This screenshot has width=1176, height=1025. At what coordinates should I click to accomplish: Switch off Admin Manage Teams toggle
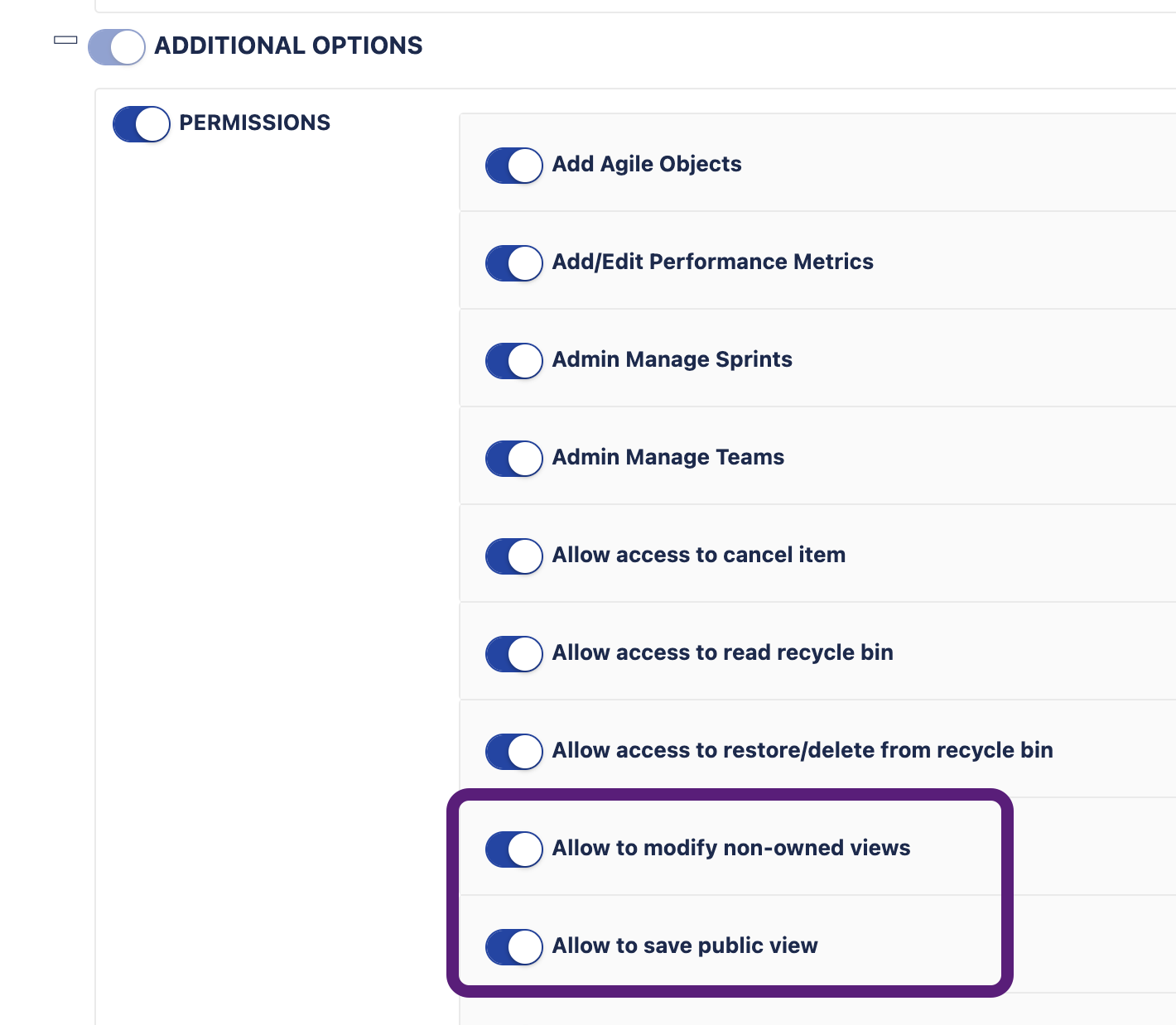click(514, 459)
